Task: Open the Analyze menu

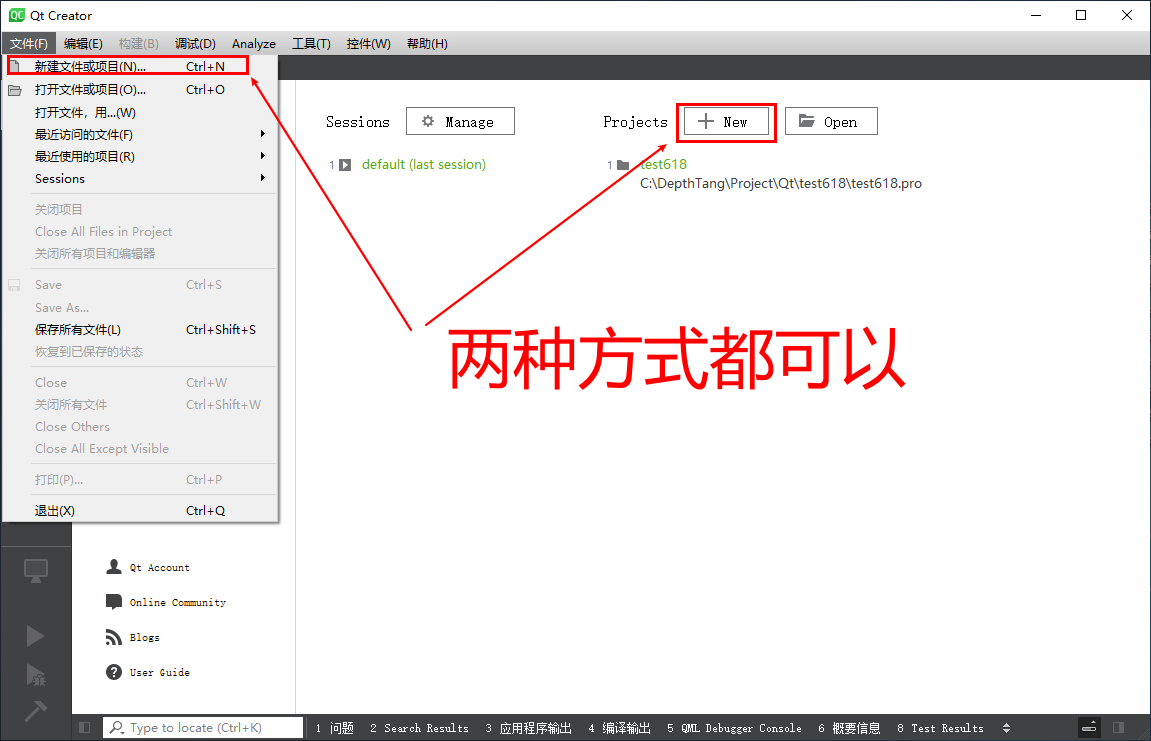Action: click(x=254, y=43)
